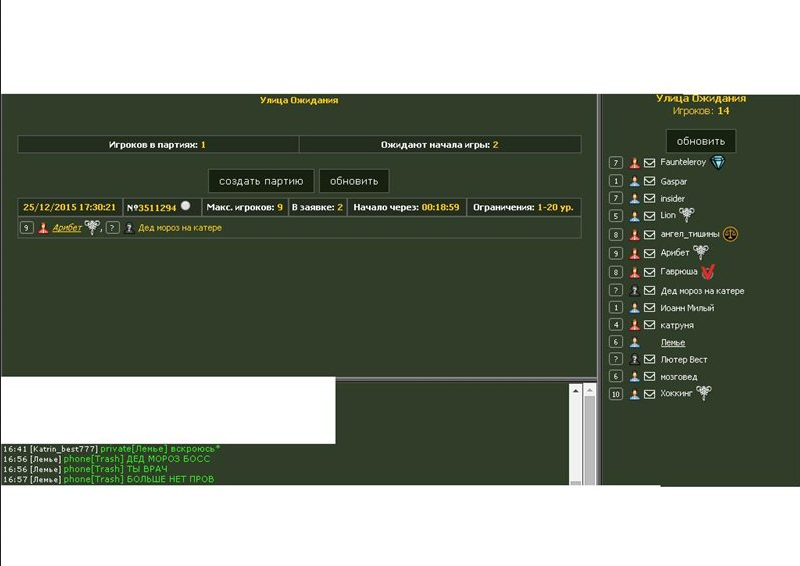Click the level 10 badge for Хоккинг
Screen dimensions: 800x566
[x=616, y=394]
